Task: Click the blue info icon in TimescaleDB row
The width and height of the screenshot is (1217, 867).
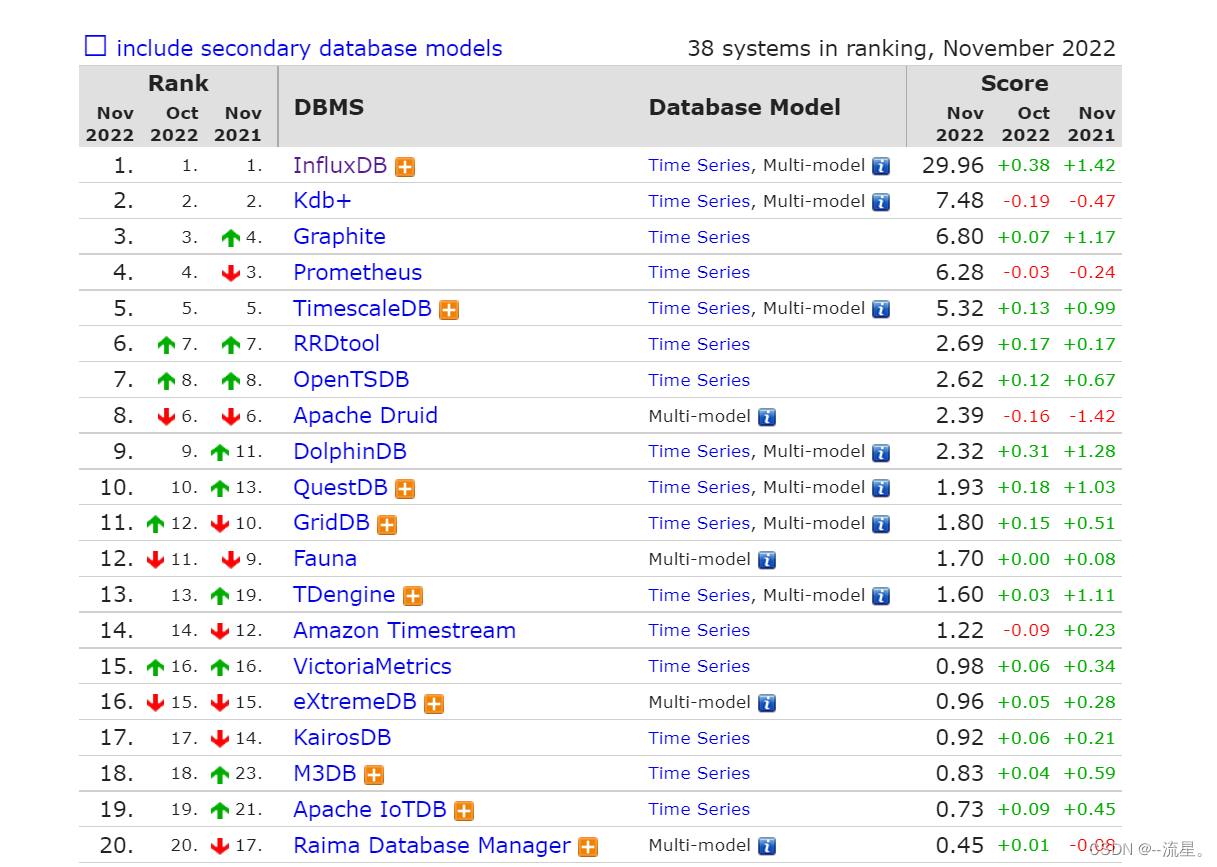Action: click(x=881, y=309)
